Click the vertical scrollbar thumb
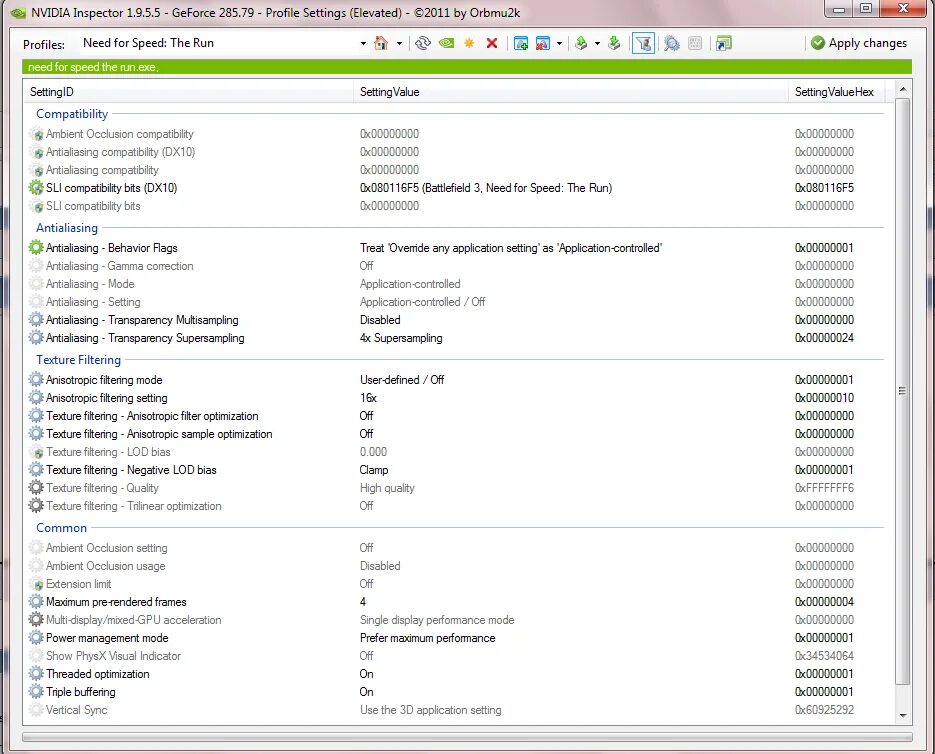935x754 pixels. (903, 391)
